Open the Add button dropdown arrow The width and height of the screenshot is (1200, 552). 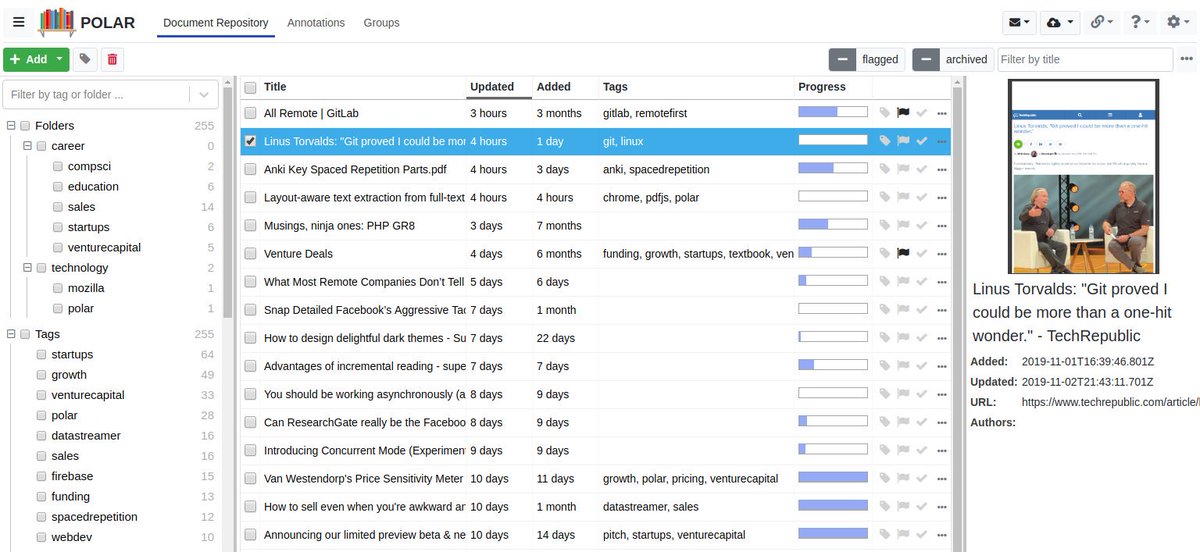(x=60, y=59)
